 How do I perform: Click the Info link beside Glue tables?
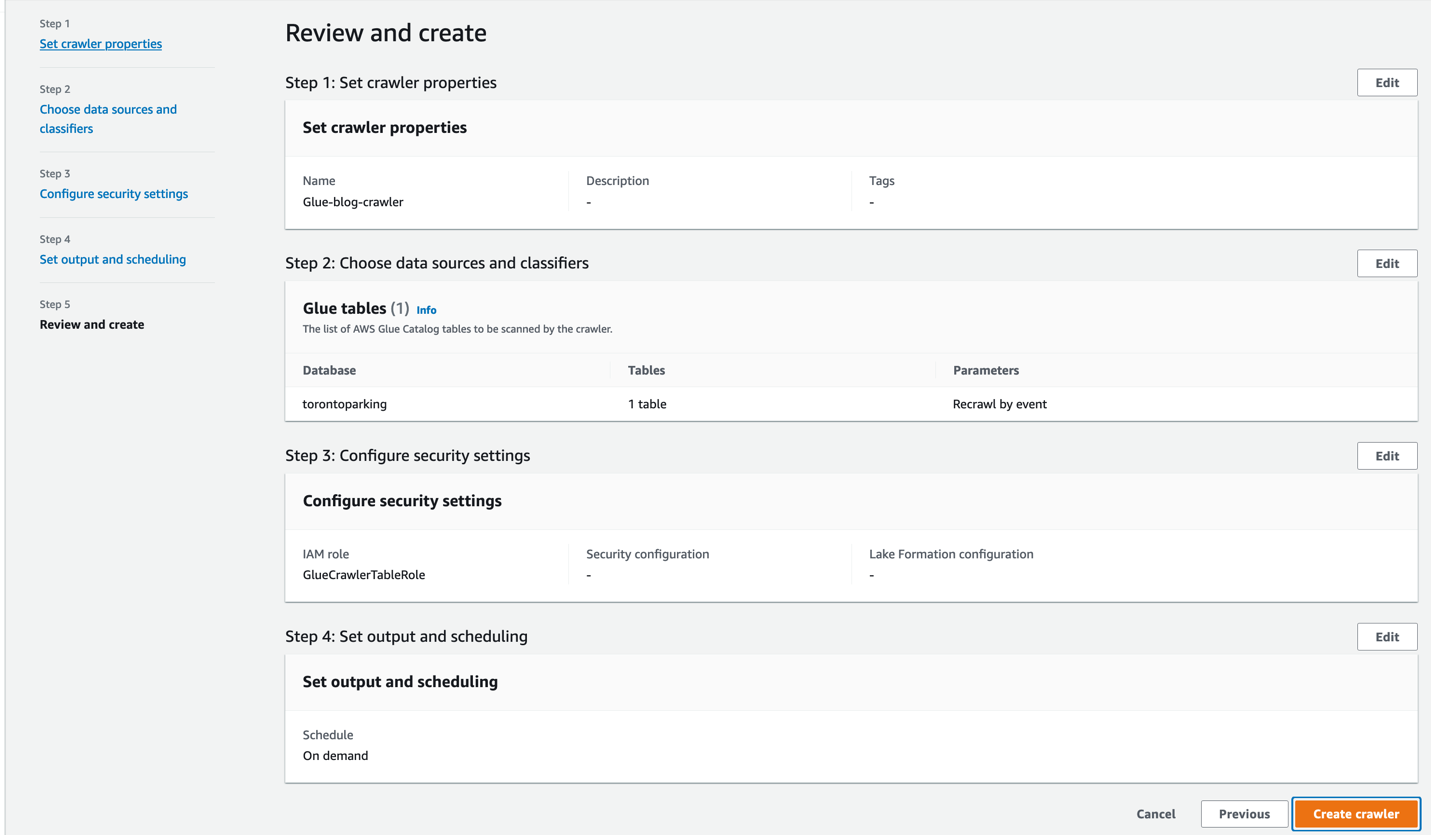click(x=426, y=310)
